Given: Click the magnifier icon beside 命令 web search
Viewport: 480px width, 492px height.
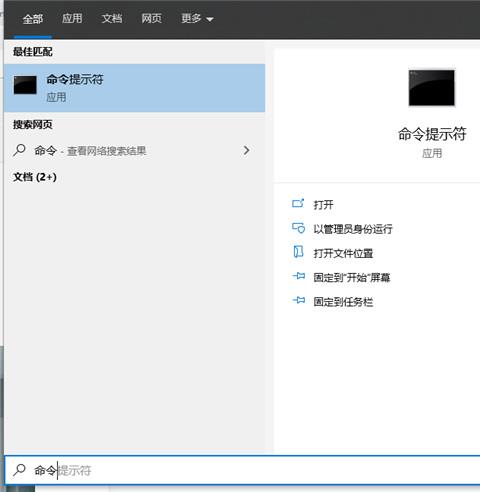Looking at the screenshot, I should pyautogui.click(x=19, y=150).
